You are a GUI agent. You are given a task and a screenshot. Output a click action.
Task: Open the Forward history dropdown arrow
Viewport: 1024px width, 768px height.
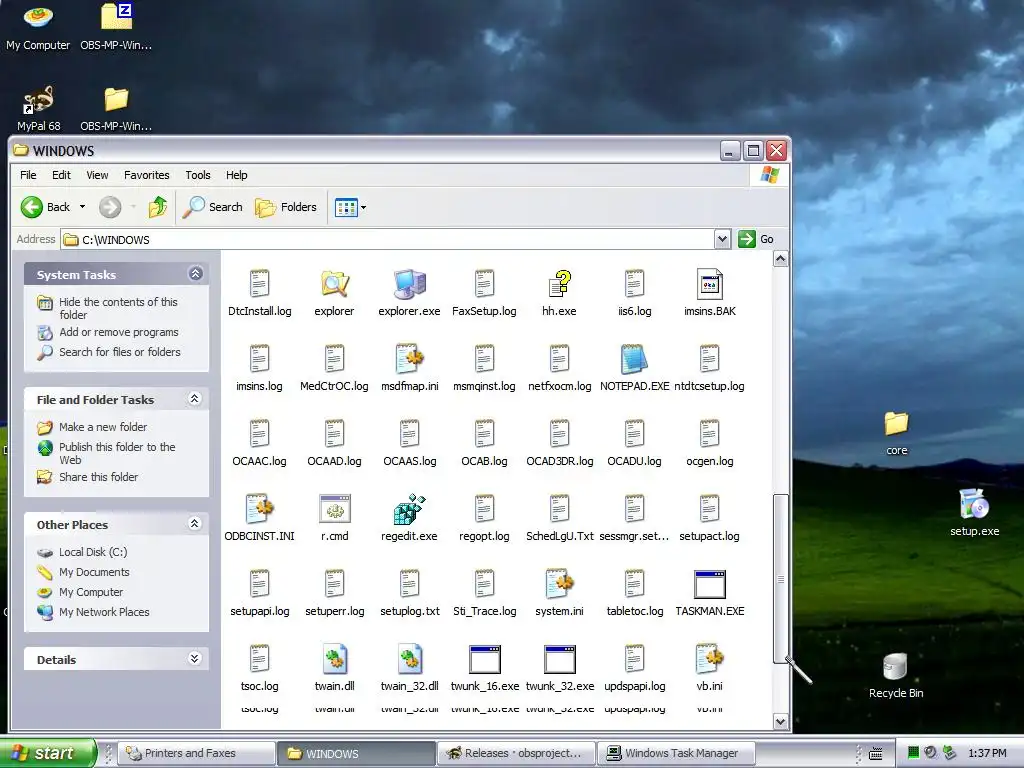133,207
